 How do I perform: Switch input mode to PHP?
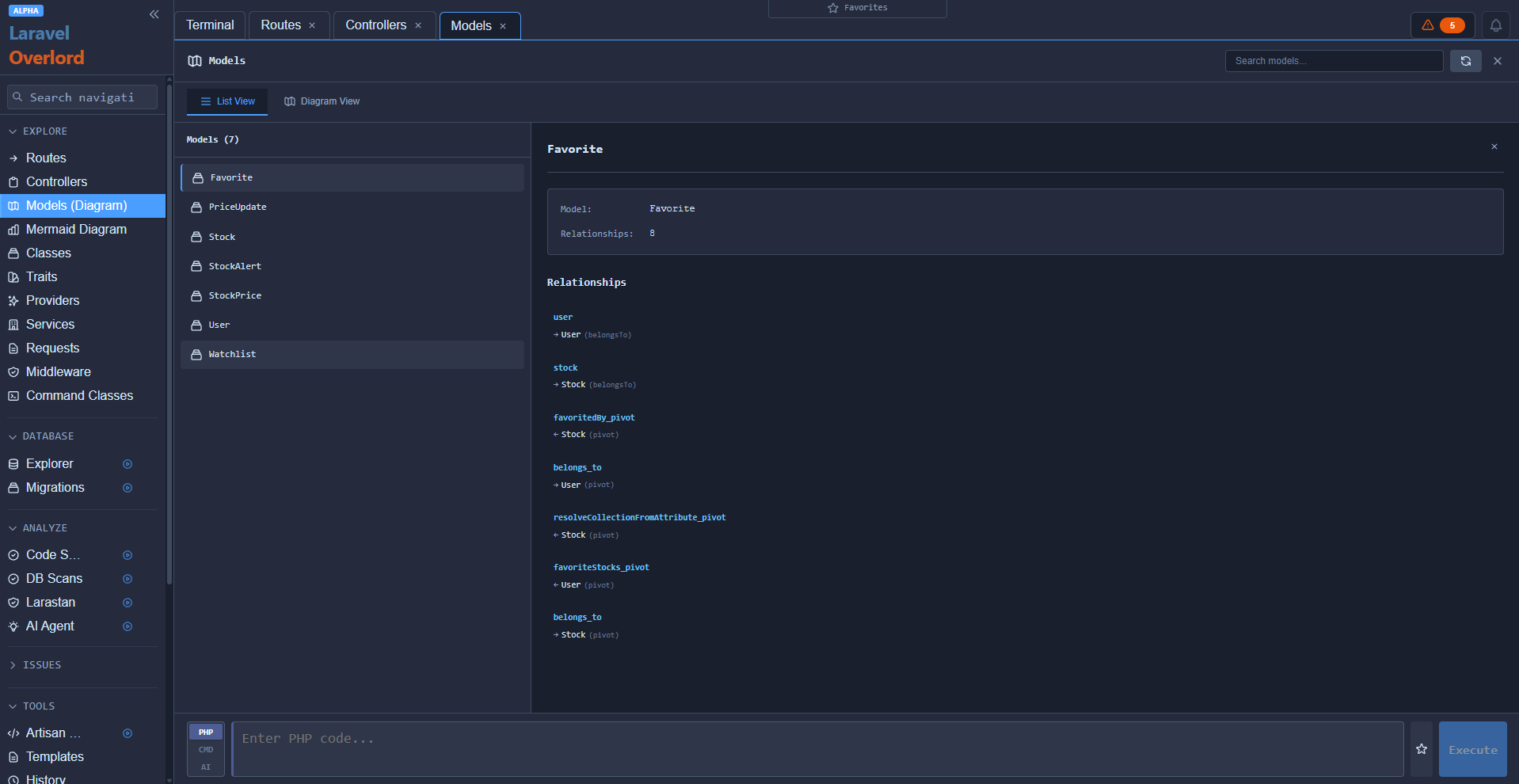(206, 732)
